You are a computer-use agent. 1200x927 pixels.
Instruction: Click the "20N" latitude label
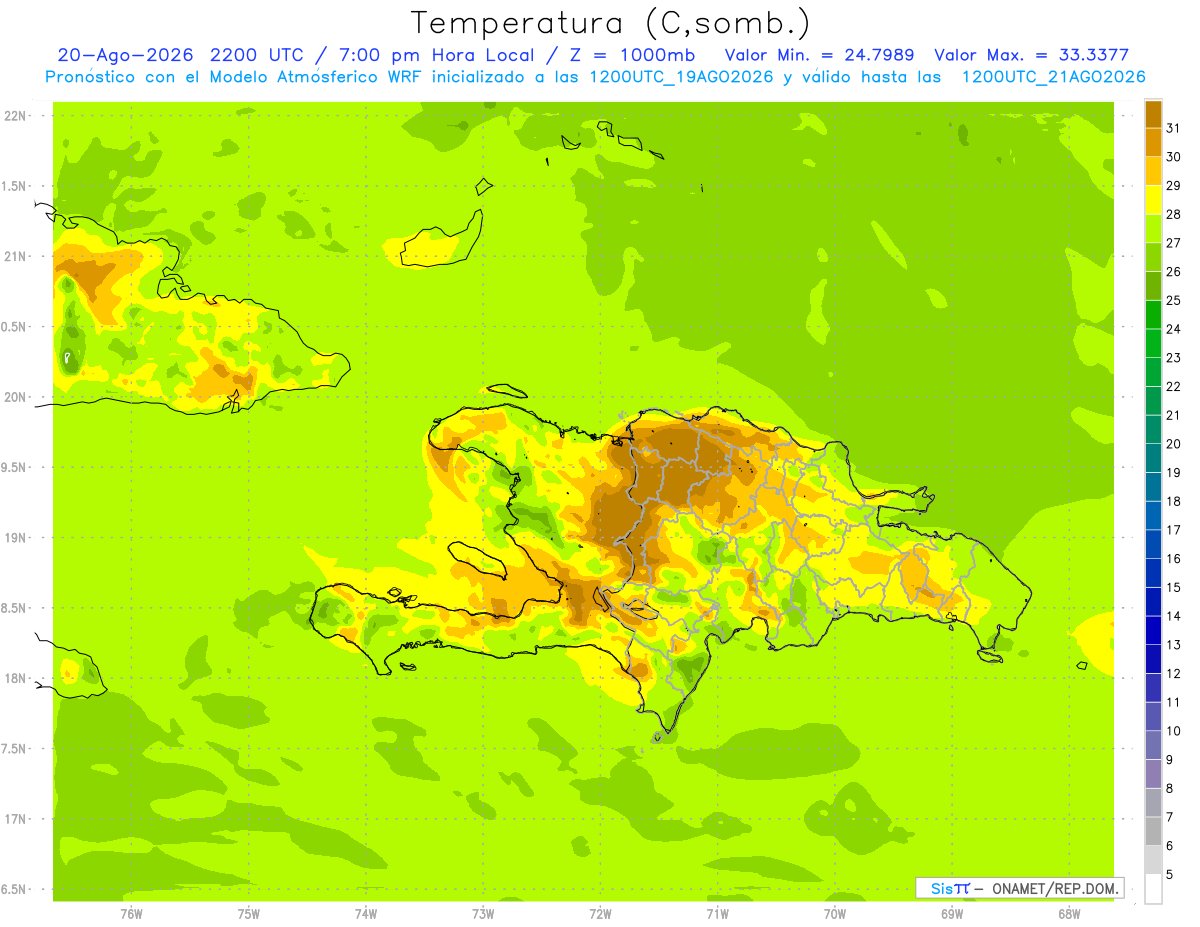17,397
